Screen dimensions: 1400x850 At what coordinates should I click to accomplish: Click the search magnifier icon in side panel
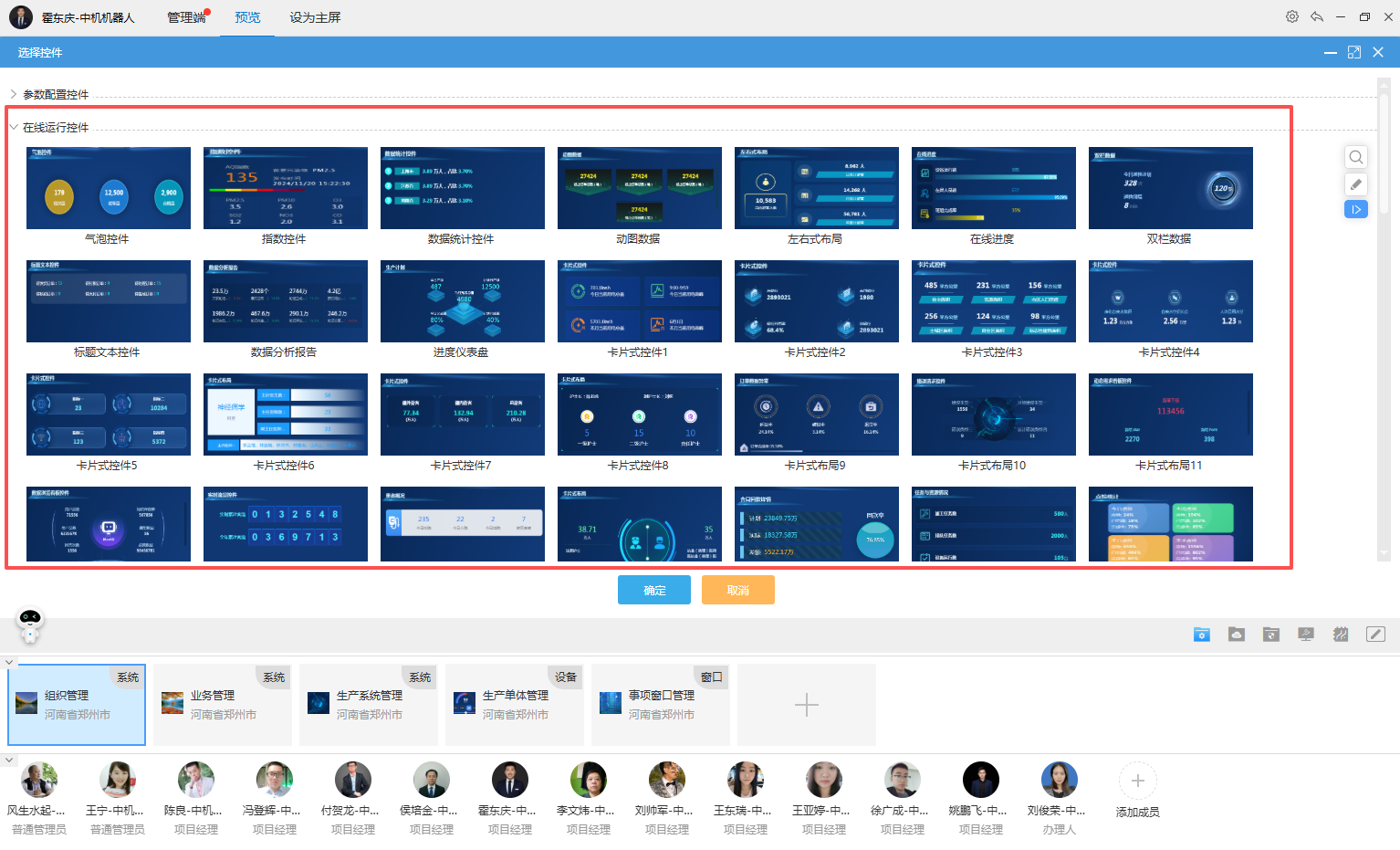coord(1356,157)
